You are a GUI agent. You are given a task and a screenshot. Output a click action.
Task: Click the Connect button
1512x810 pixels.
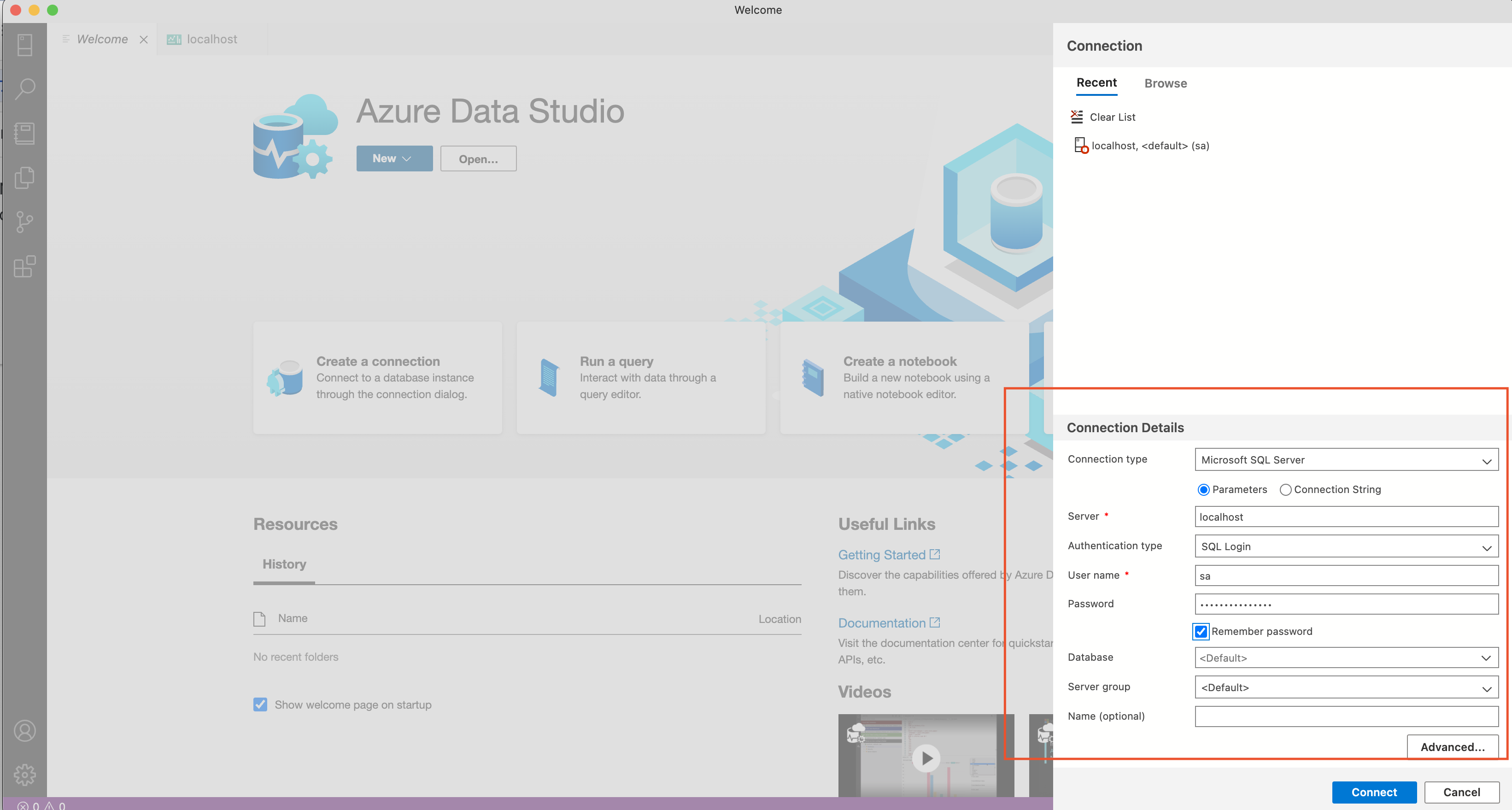[x=1374, y=792]
